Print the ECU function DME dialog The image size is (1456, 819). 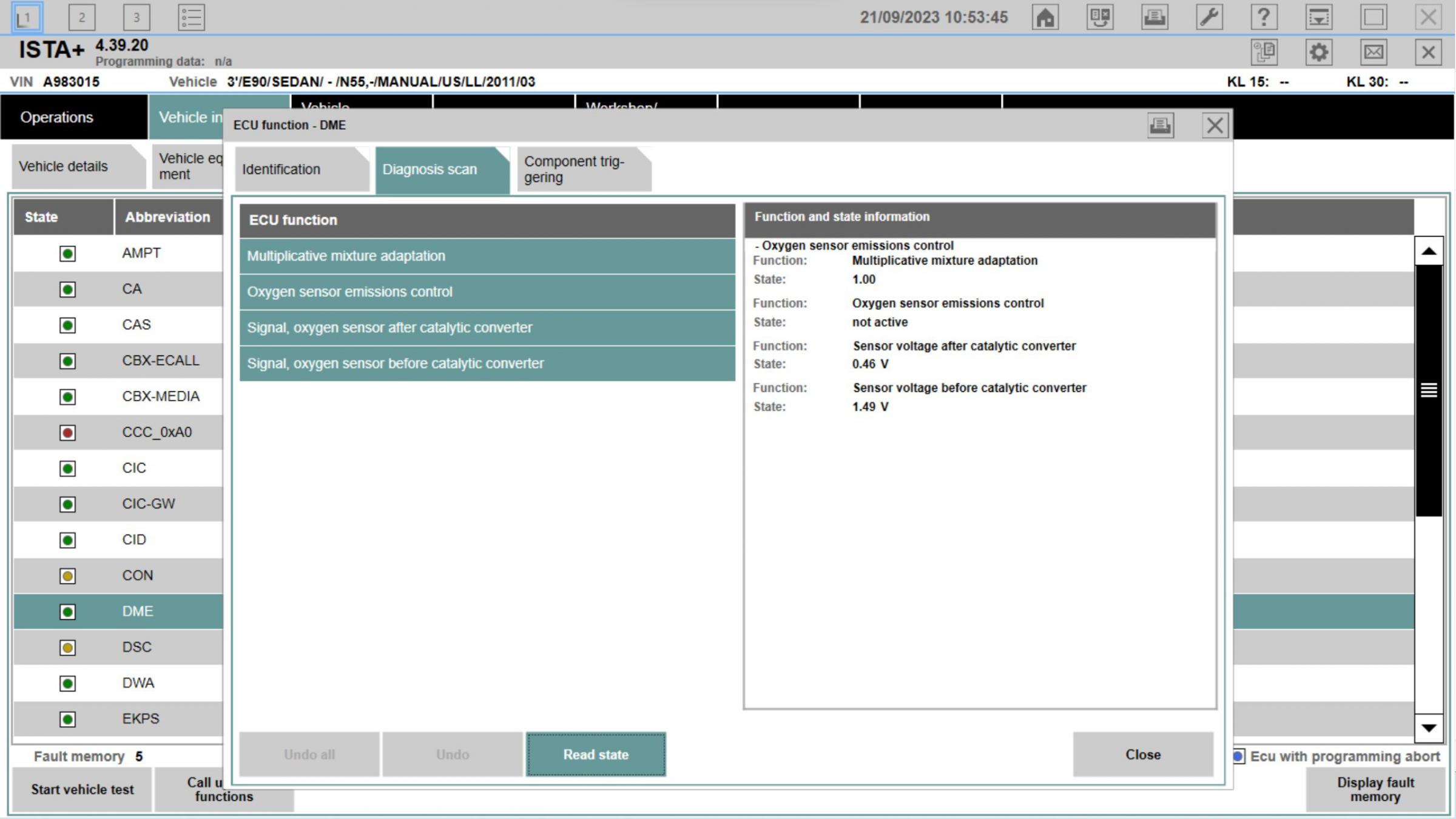pos(1161,126)
